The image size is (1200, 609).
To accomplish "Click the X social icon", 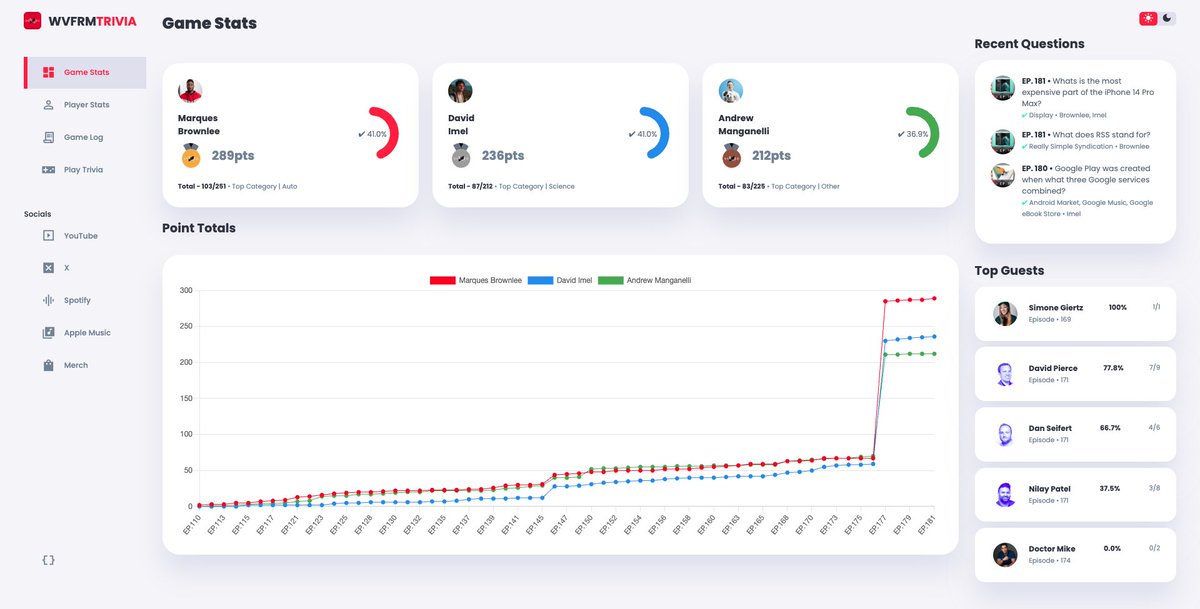I will (x=48, y=268).
